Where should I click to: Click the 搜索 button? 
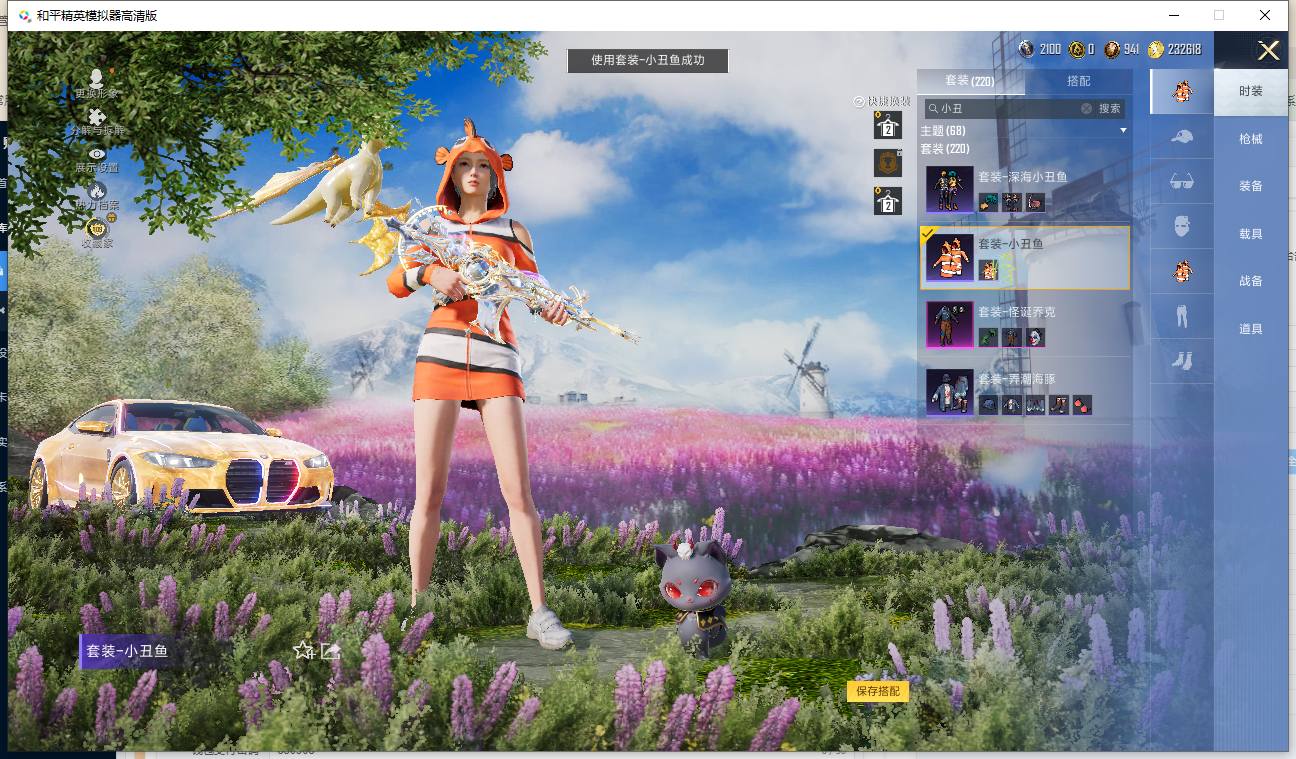(1110, 108)
